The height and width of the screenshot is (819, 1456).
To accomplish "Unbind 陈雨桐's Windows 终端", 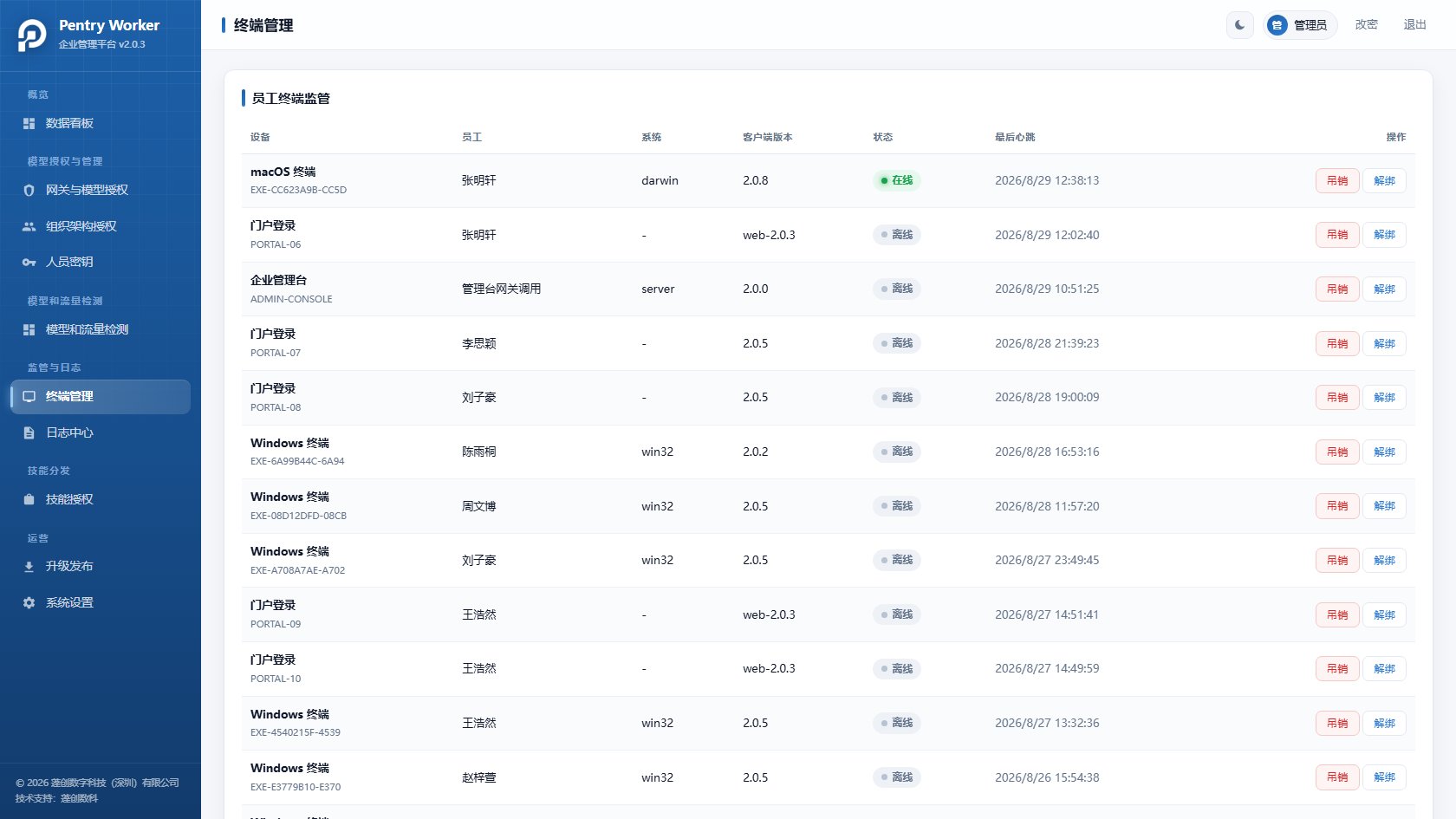I will coord(1384,452).
